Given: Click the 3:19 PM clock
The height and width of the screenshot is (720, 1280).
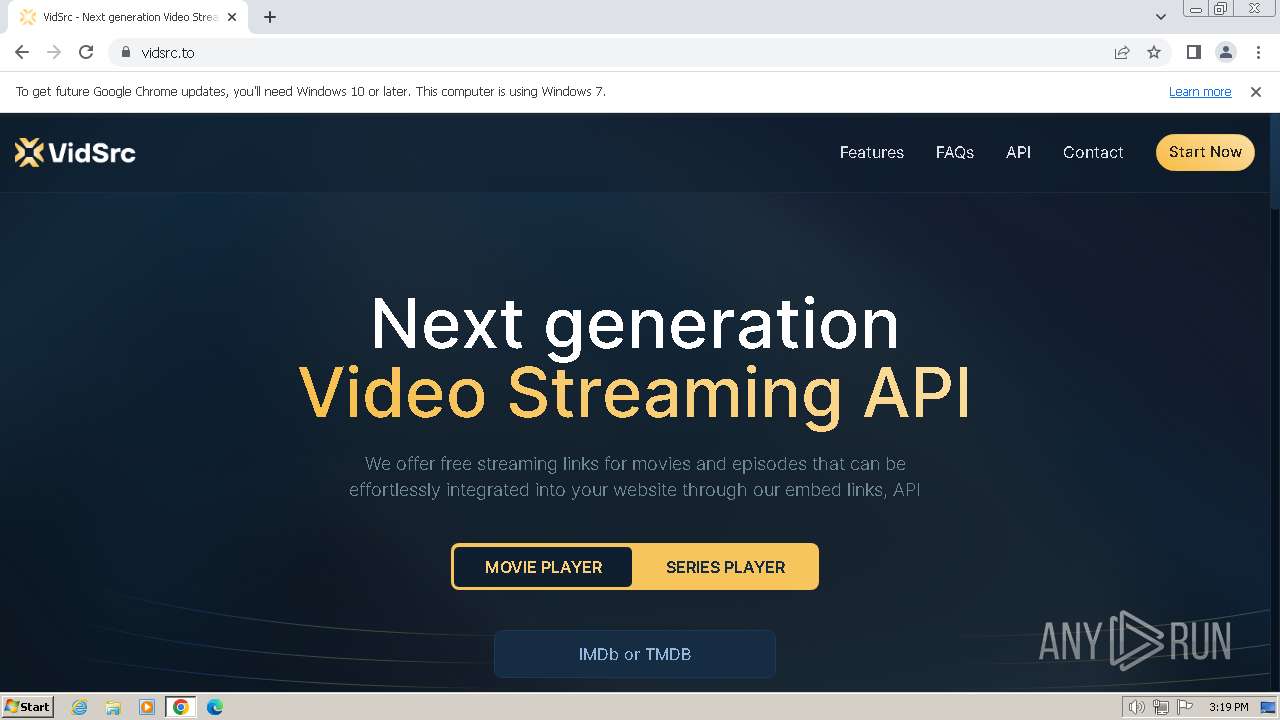Looking at the screenshot, I should pyautogui.click(x=1228, y=707).
